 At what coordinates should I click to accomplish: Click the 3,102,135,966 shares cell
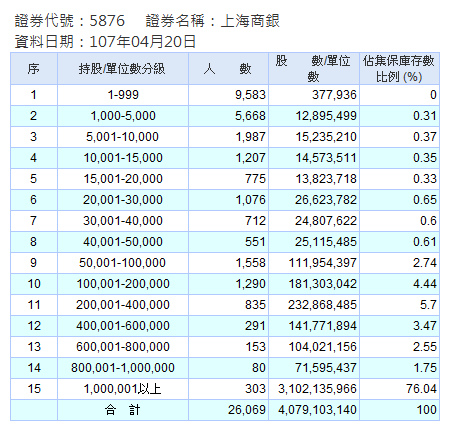[x=314, y=389]
